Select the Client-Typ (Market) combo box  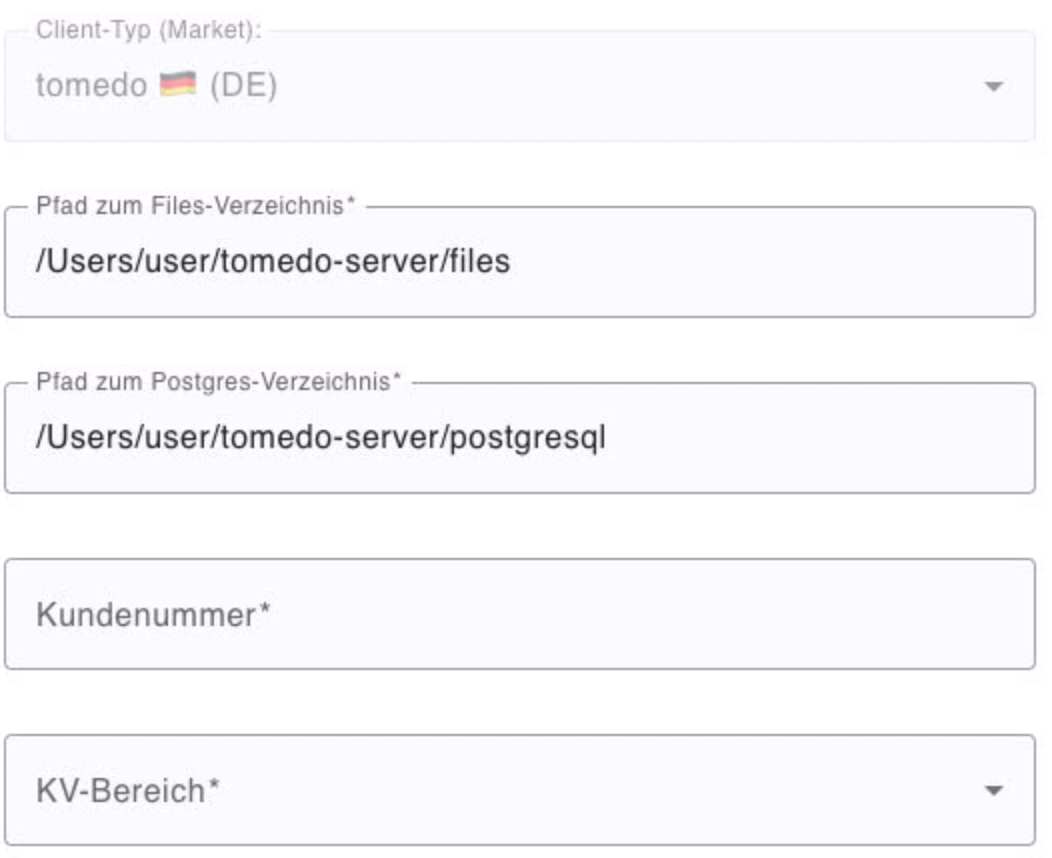coord(520,86)
